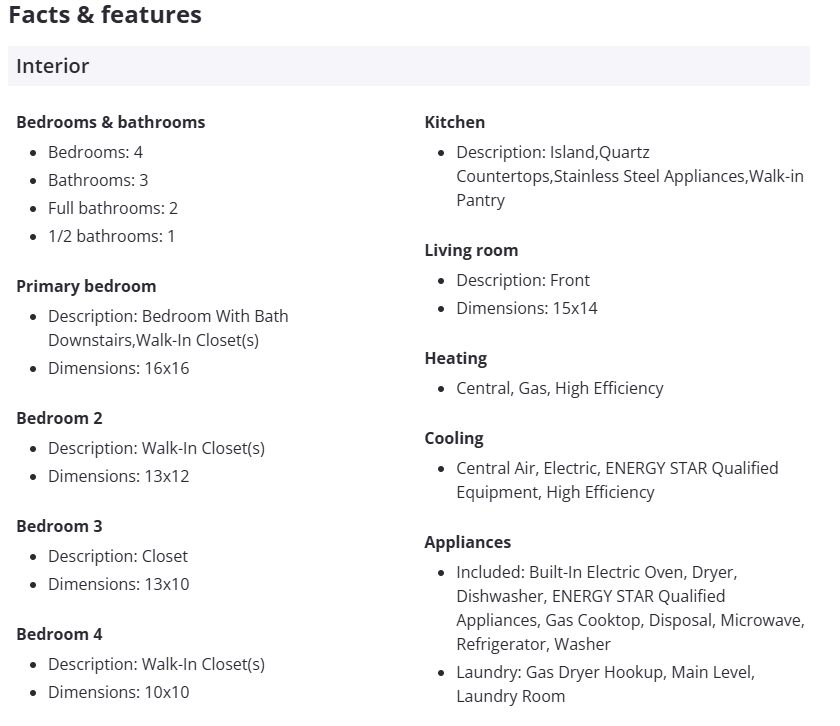
Task: Select the Dimensions: 13x12 text
Action: (x=118, y=476)
